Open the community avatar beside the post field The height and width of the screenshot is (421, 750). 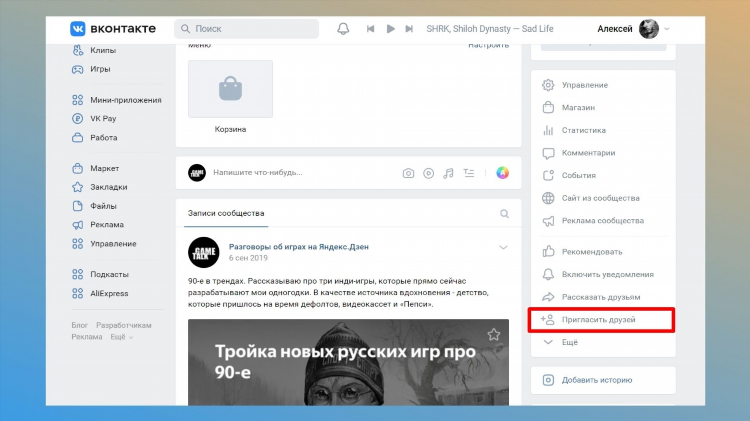click(x=197, y=173)
